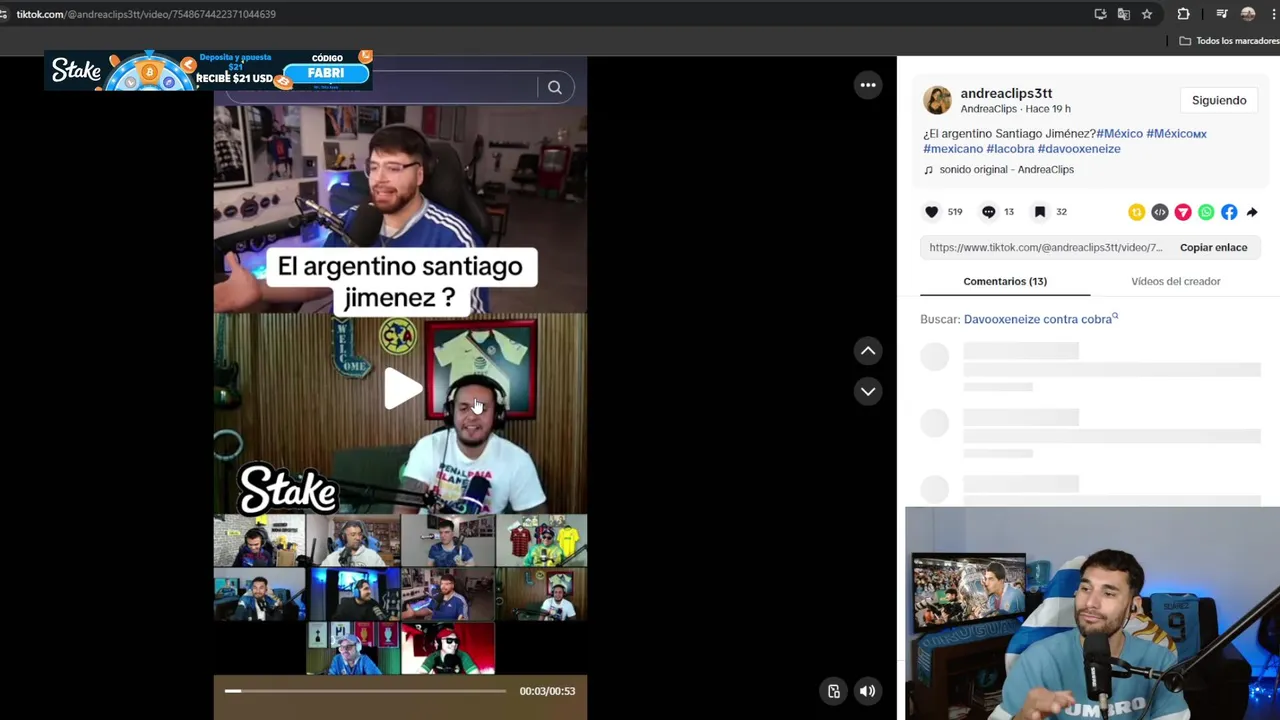Viewport: 1280px width, 720px height.
Task: Open andreaclips3tt username link
Action: coord(1006,93)
